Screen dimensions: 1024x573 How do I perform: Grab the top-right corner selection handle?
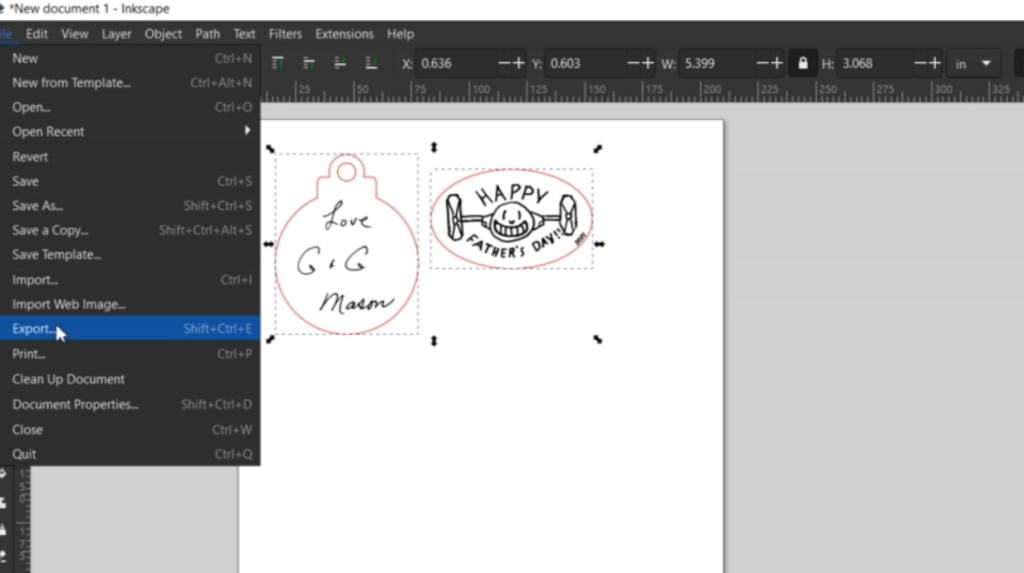598,148
